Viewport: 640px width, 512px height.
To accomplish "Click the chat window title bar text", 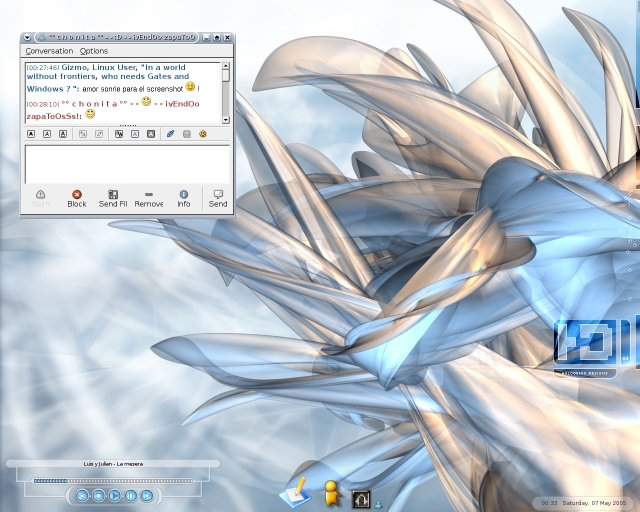I will pos(122,38).
